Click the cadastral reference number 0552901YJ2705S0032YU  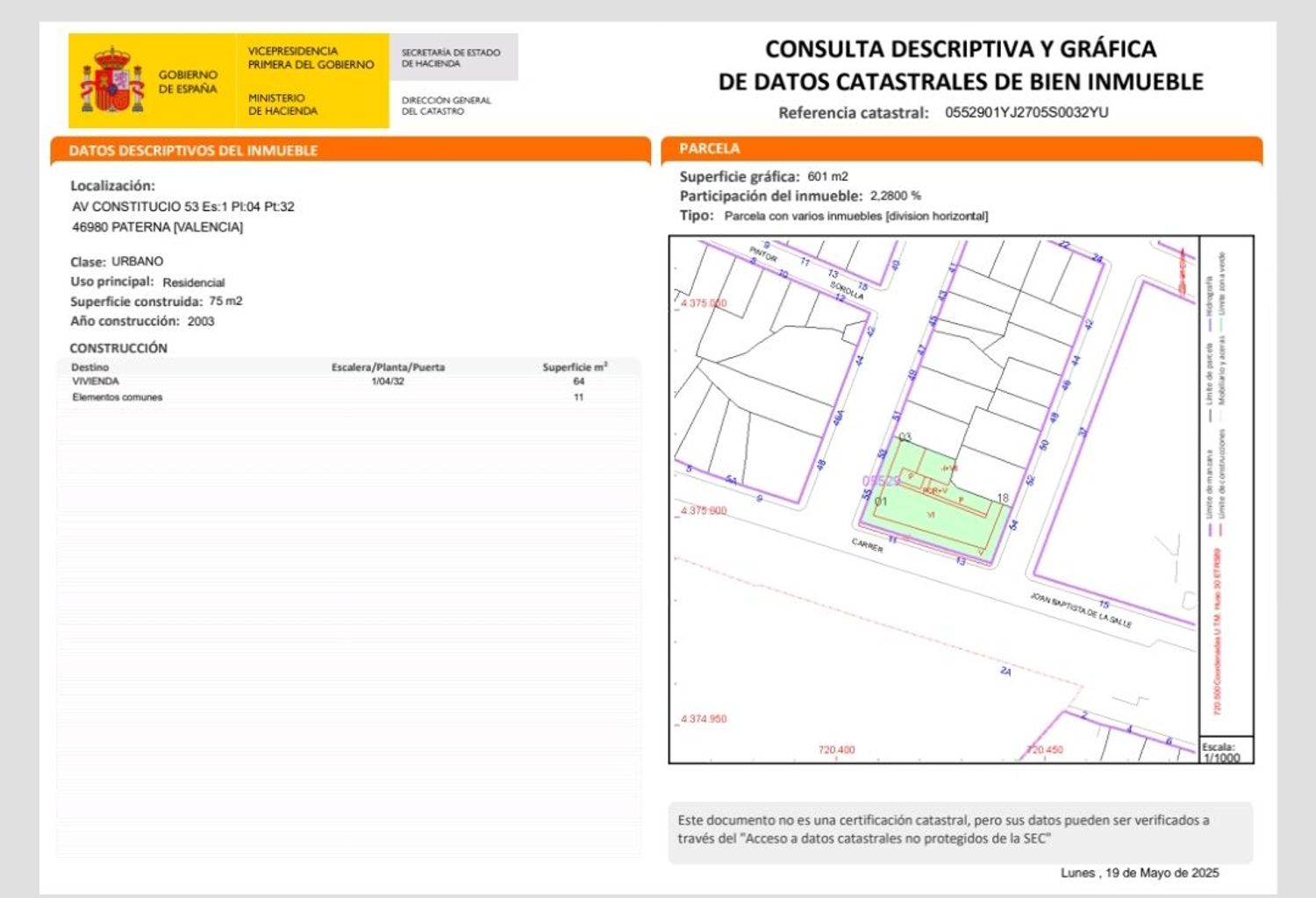click(1026, 112)
